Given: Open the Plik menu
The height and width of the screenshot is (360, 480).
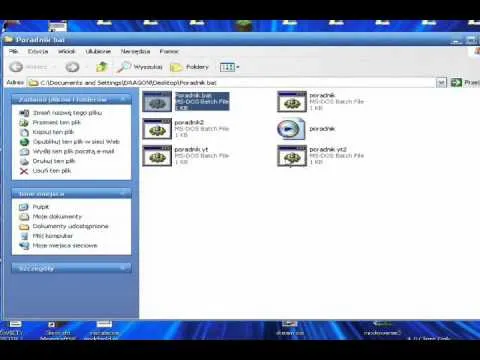Looking at the screenshot, I should 13,51.
